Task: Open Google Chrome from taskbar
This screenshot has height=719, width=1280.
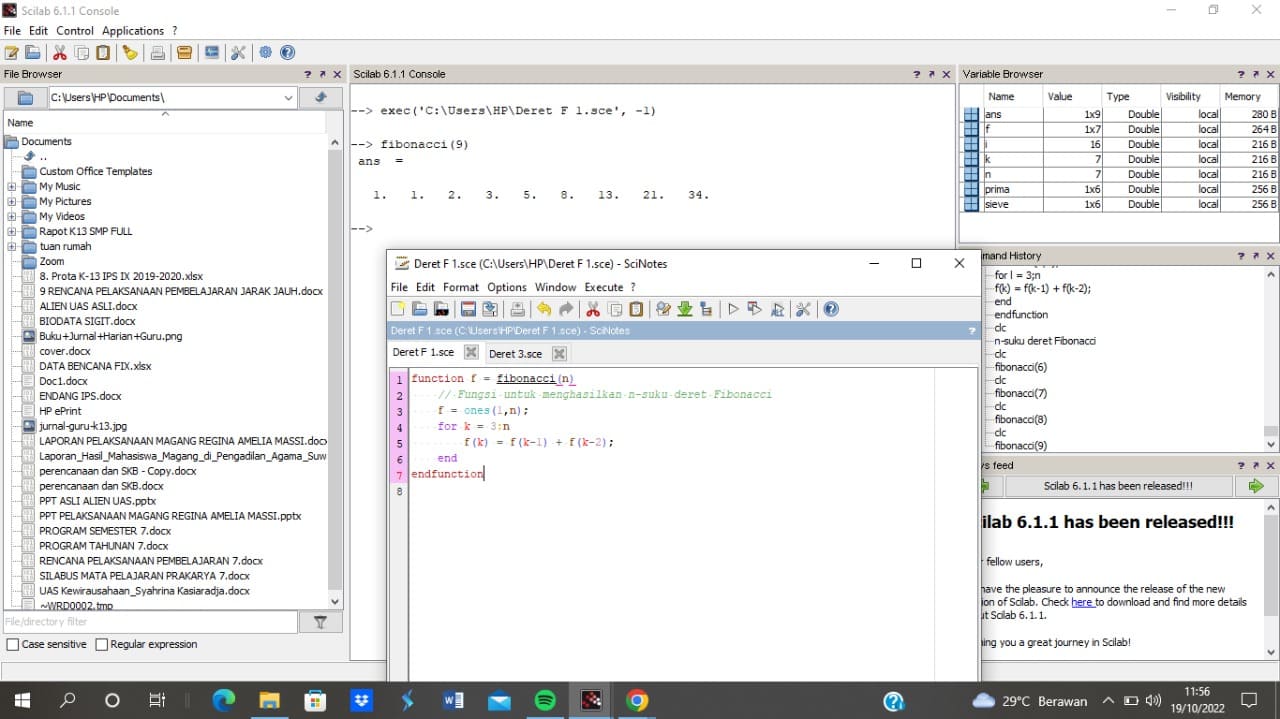Action: coord(637,701)
